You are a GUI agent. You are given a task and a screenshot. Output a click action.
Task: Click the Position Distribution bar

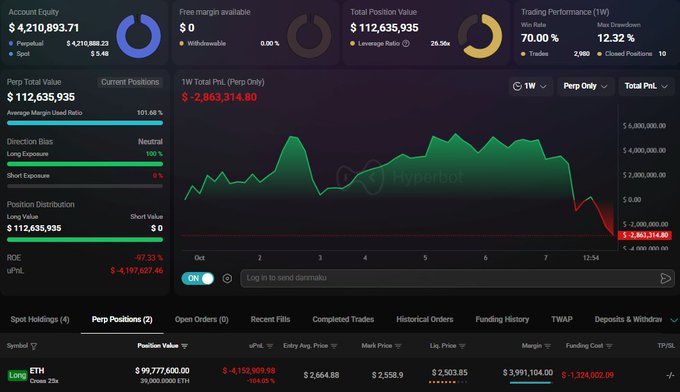(85, 239)
